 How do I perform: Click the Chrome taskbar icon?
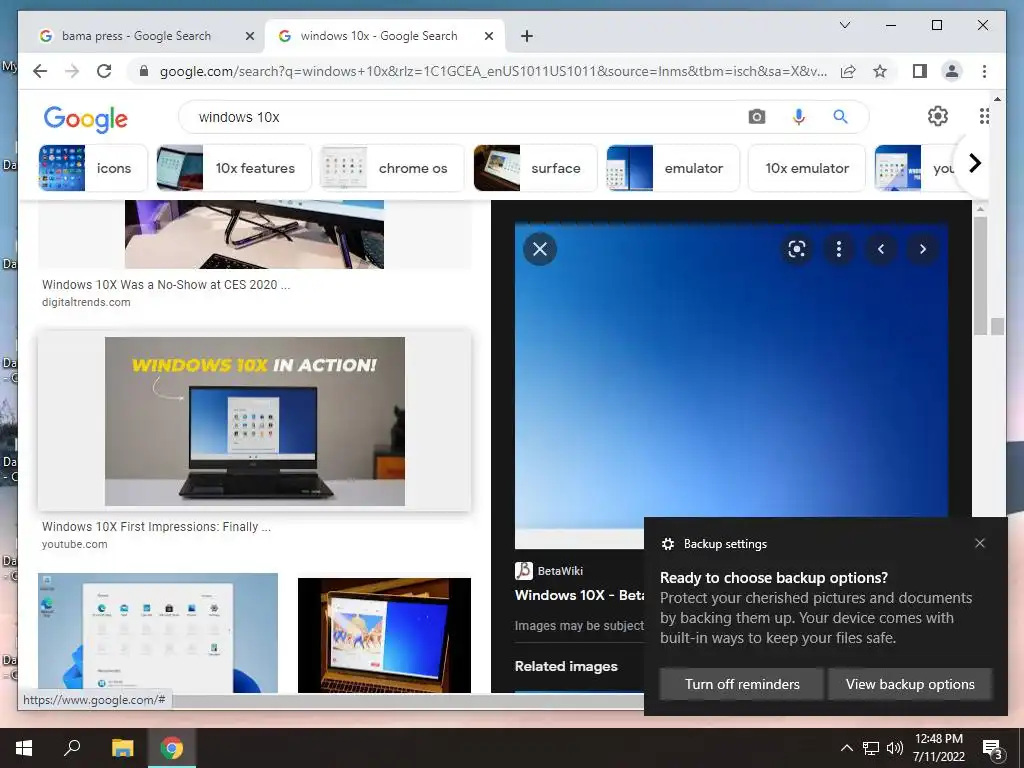coord(172,748)
